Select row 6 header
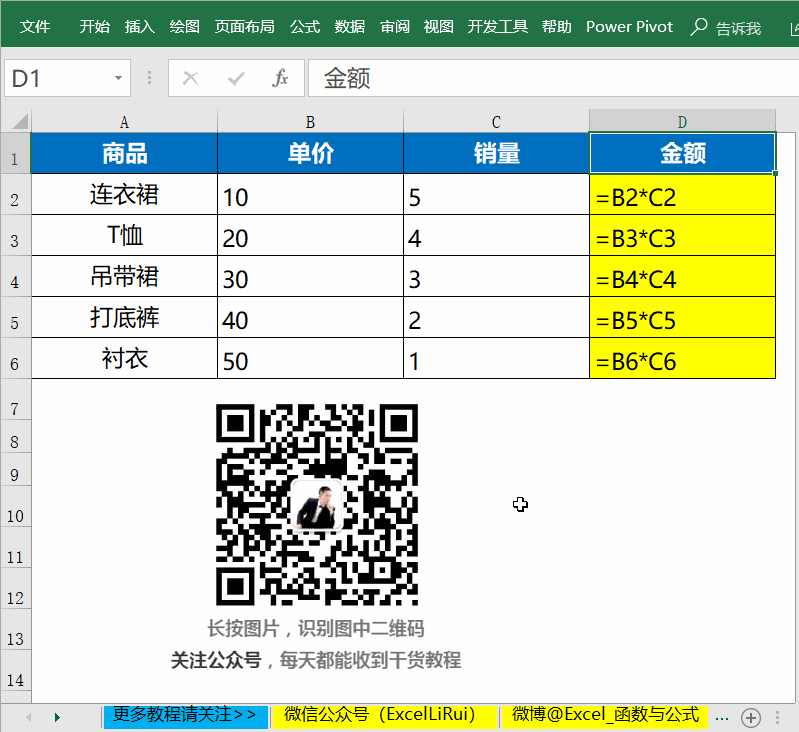The width and height of the screenshot is (799, 732). (15, 359)
